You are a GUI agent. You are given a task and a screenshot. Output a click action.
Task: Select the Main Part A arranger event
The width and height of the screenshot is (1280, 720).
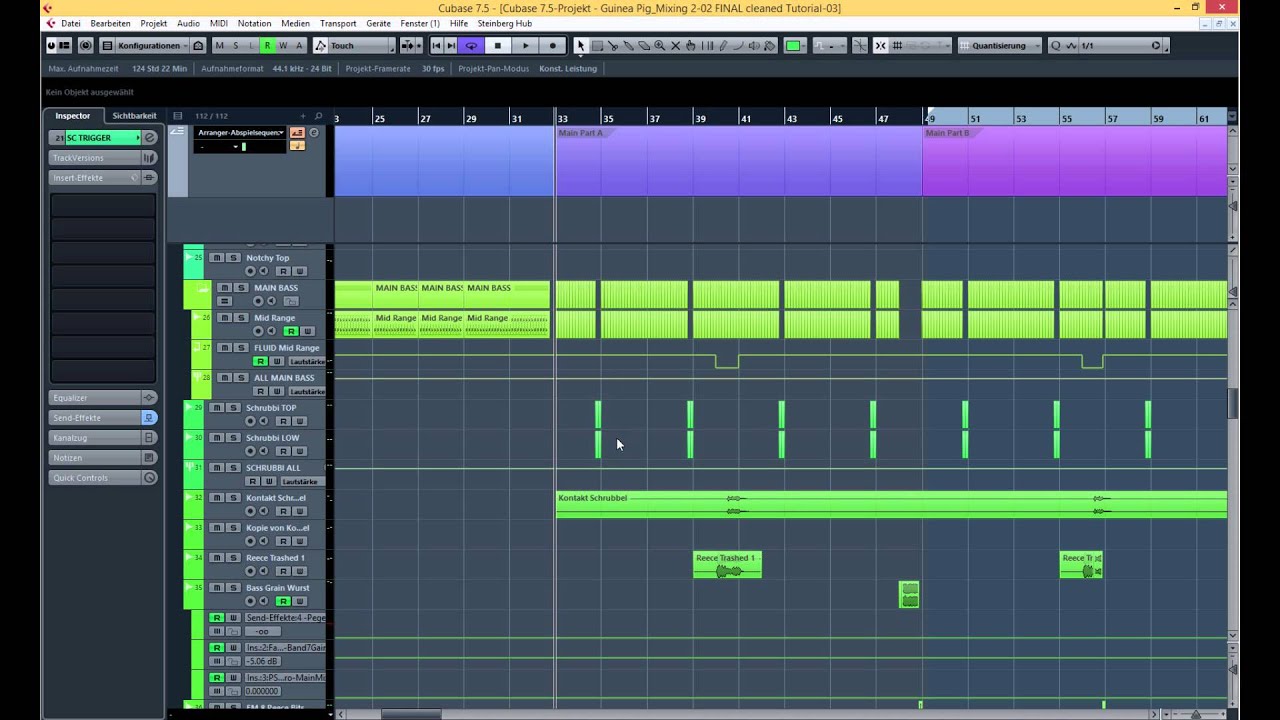[x=739, y=161]
